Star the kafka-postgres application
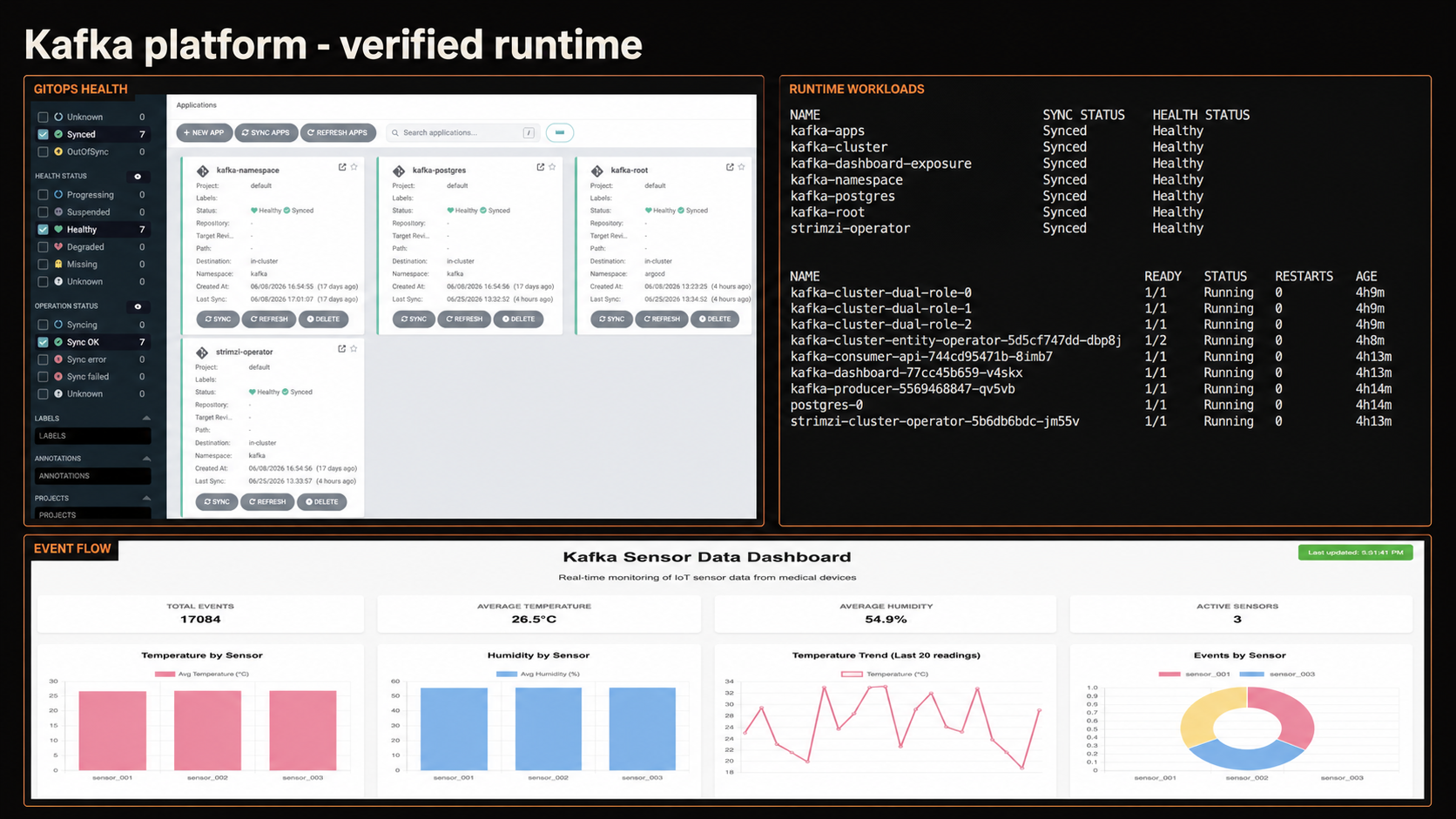This screenshot has width=1456, height=819. [x=552, y=167]
